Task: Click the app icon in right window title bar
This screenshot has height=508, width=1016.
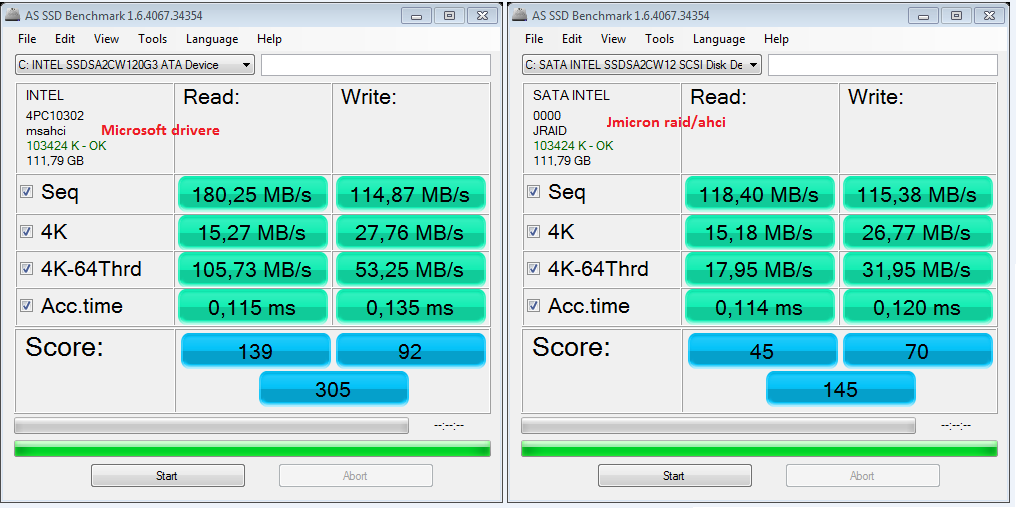Action: click(x=519, y=16)
